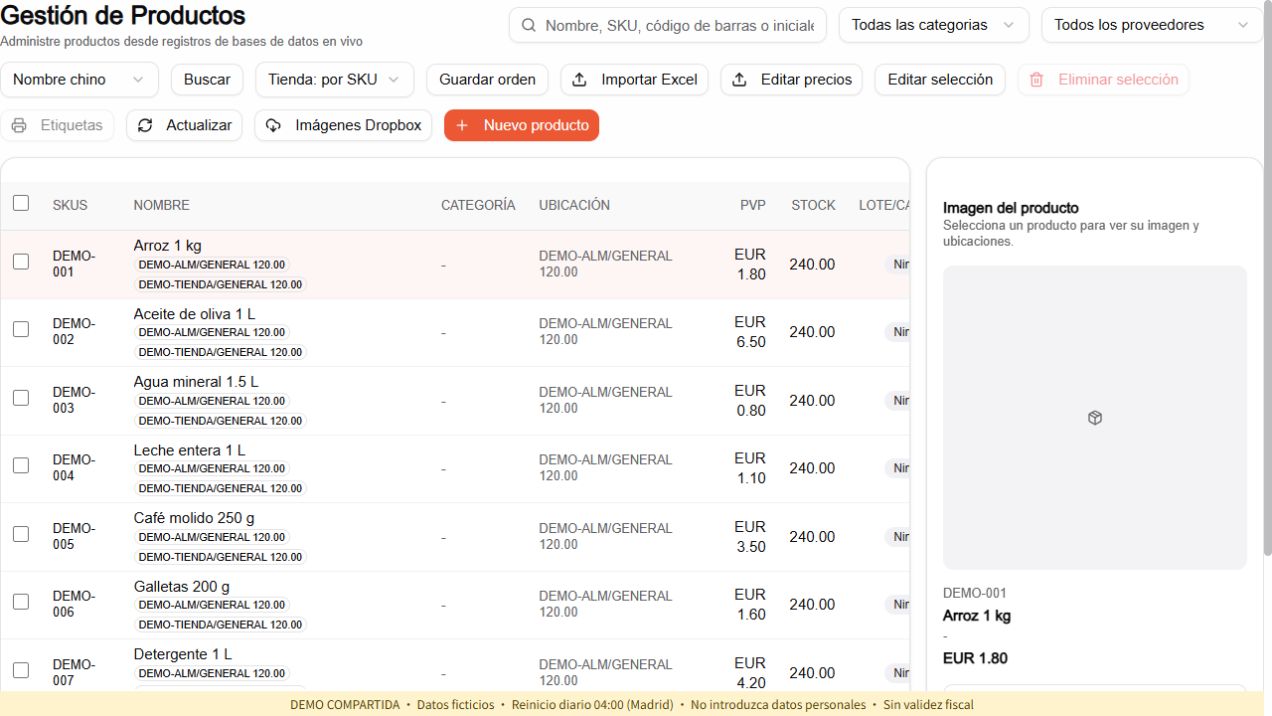Screen dimensions: 1272x716
Task: Click the SKU text DEMO-003
Action: coord(74,400)
